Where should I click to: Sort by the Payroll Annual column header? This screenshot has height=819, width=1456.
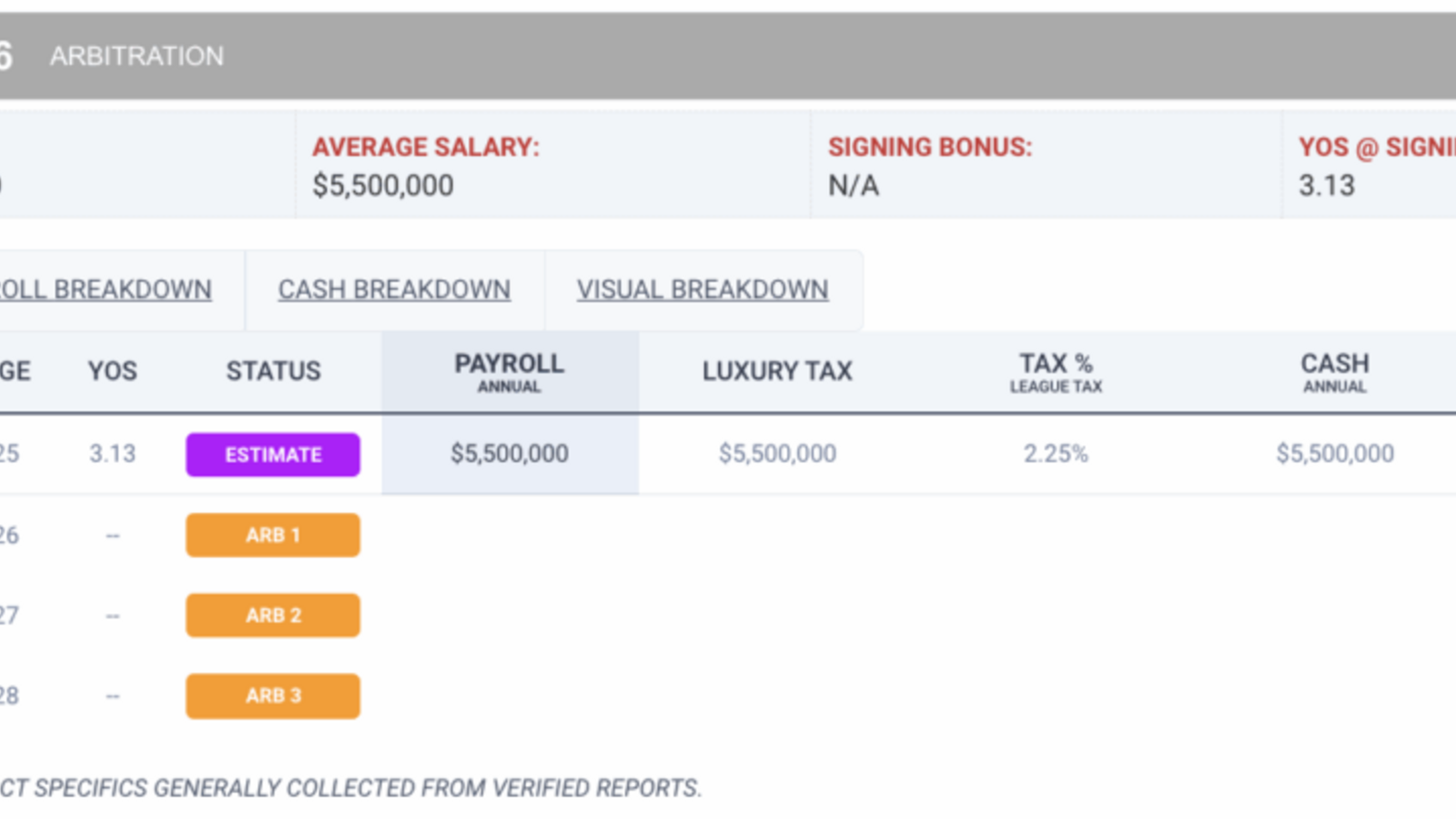click(x=510, y=372)
